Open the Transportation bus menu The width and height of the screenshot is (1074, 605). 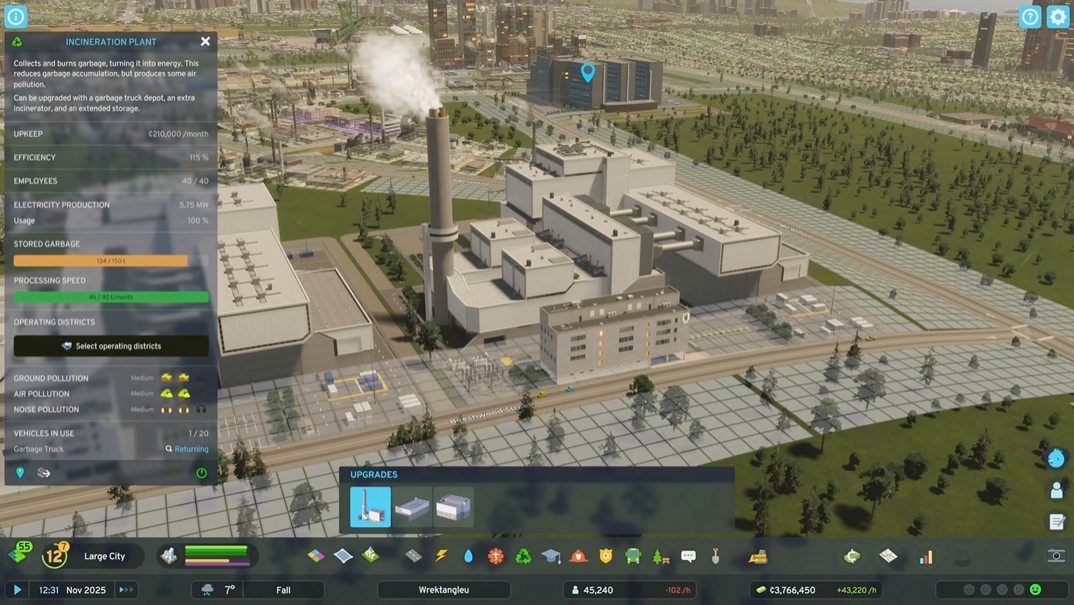pos(633,556)
